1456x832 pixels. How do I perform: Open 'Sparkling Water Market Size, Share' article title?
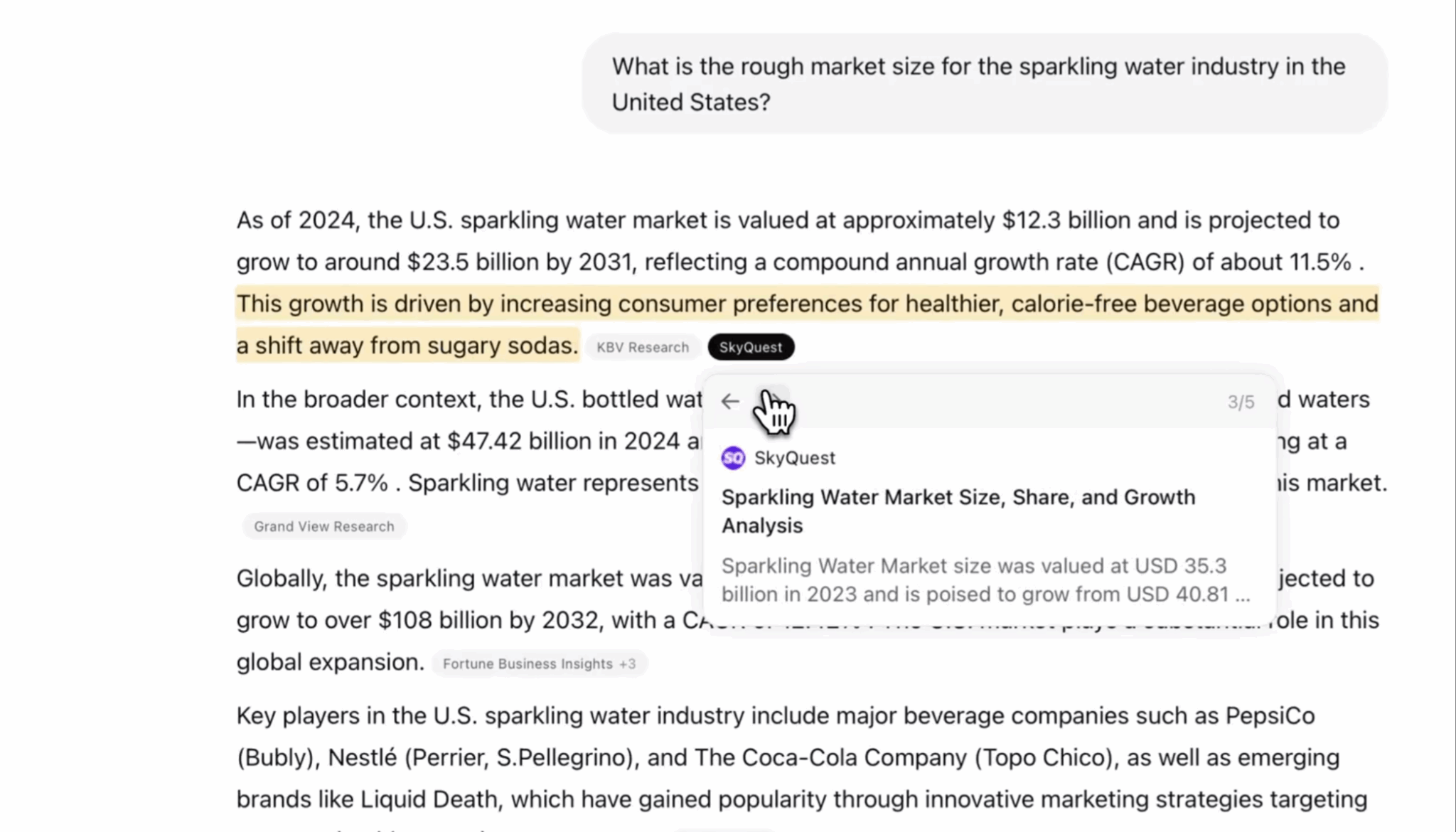[x=958, y=511]
